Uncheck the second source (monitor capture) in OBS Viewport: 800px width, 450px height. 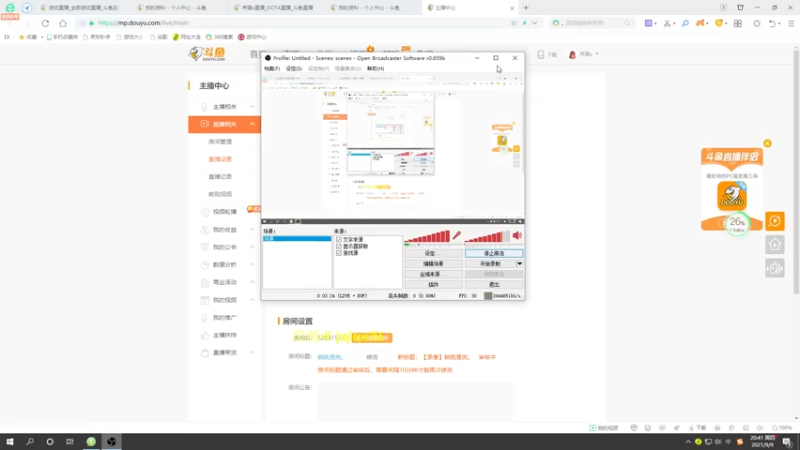point(339,246)
